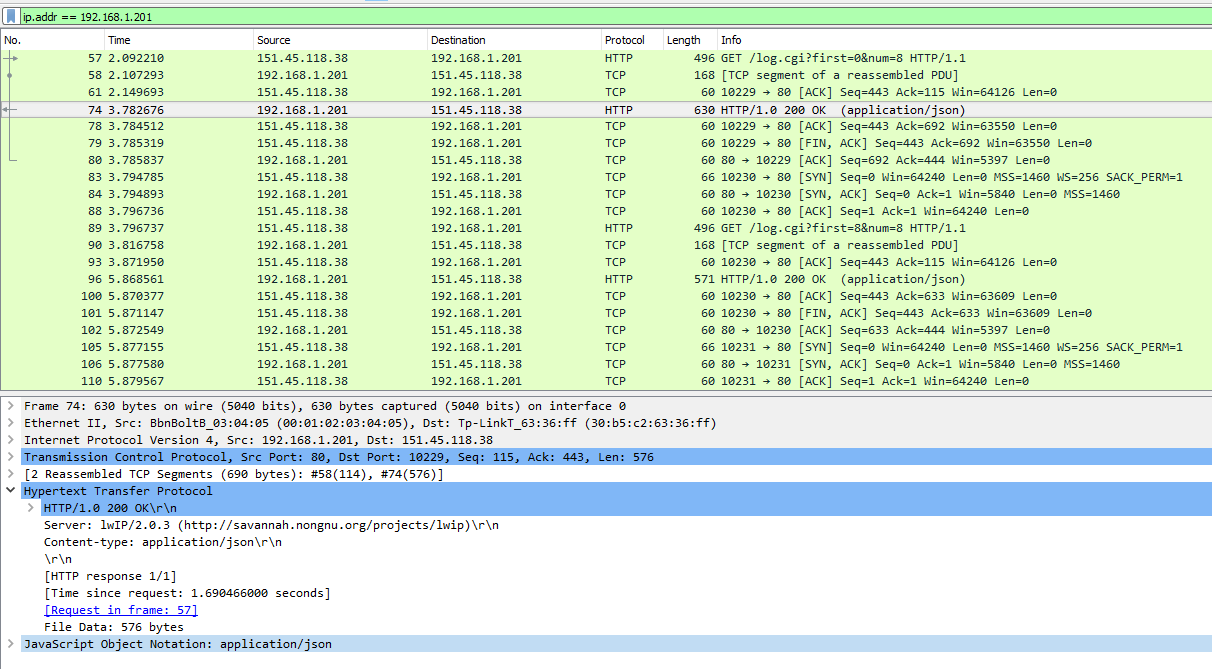
Task: Sort by the No. column header
Action: (x=52, y=40)
